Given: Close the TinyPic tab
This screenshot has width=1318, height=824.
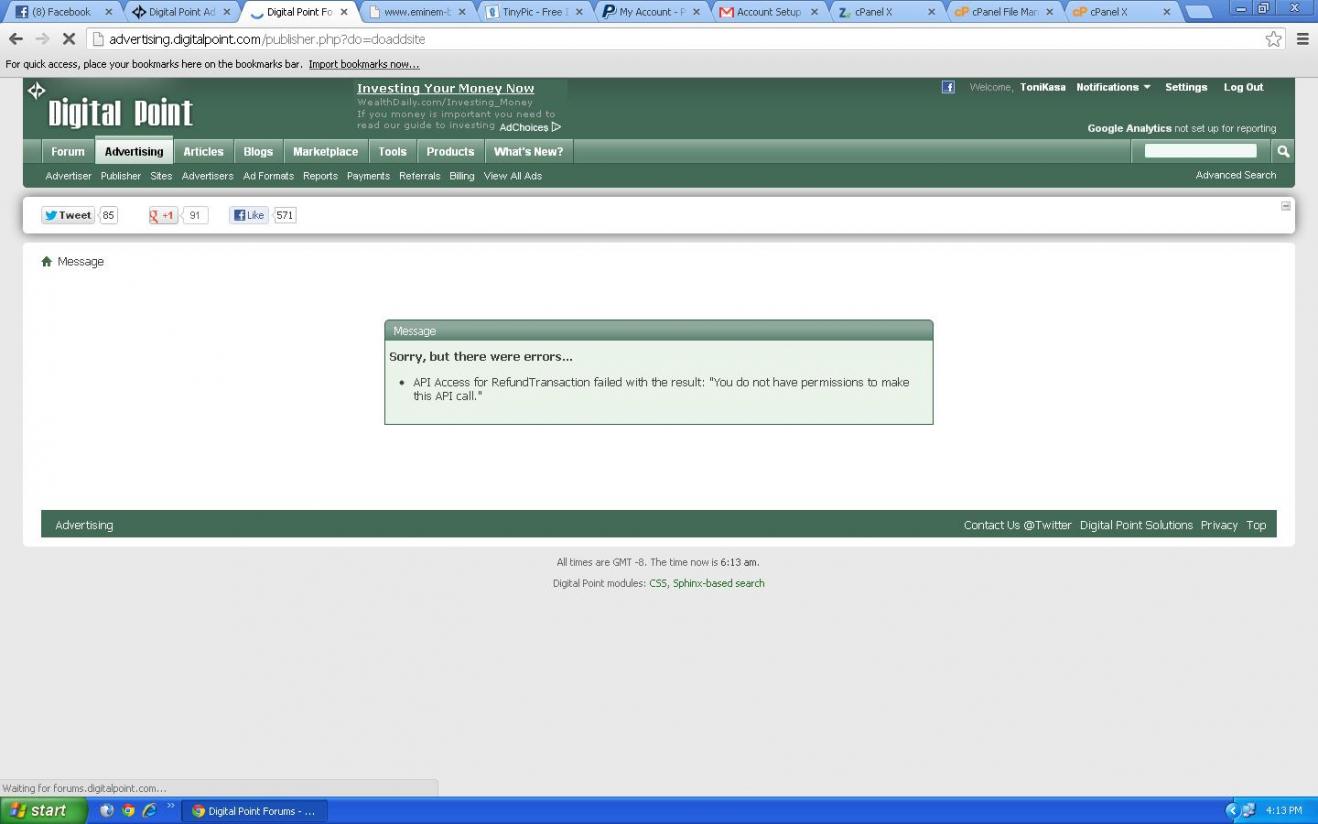Looking at the screenshot, I should click(579, 12).
